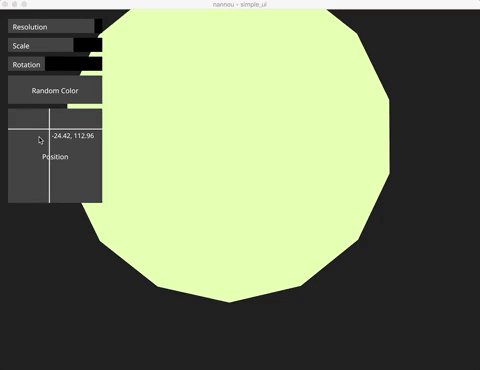
Task: Click the dark background below the polygon
Action: 240,337
